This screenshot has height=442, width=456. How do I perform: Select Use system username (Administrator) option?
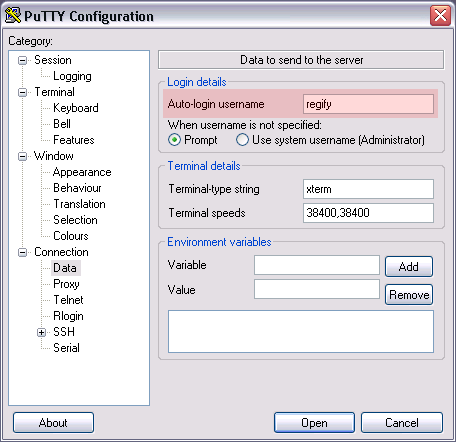pos(242,140)
